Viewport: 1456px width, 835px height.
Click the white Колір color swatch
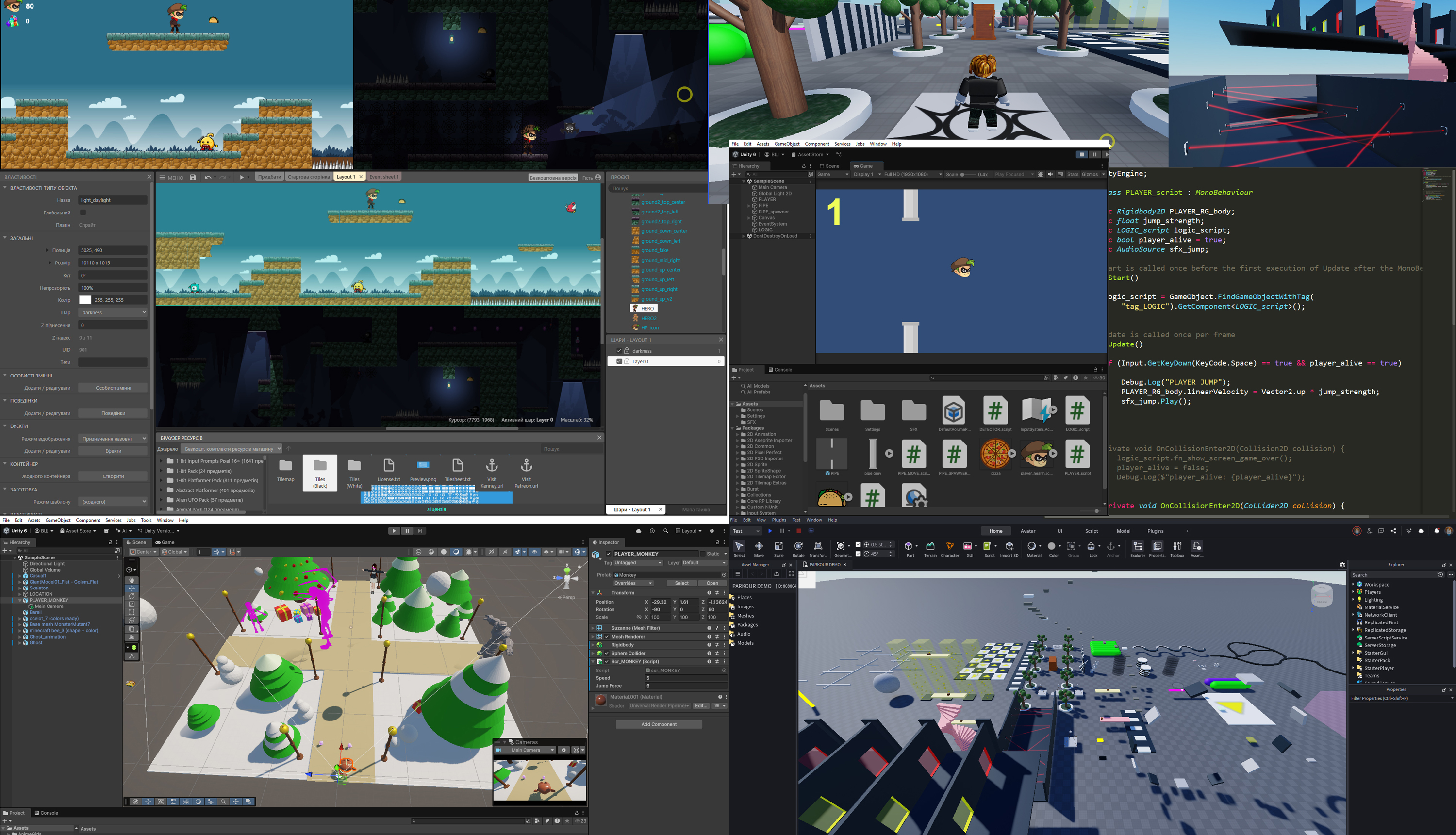pos(85,300)
